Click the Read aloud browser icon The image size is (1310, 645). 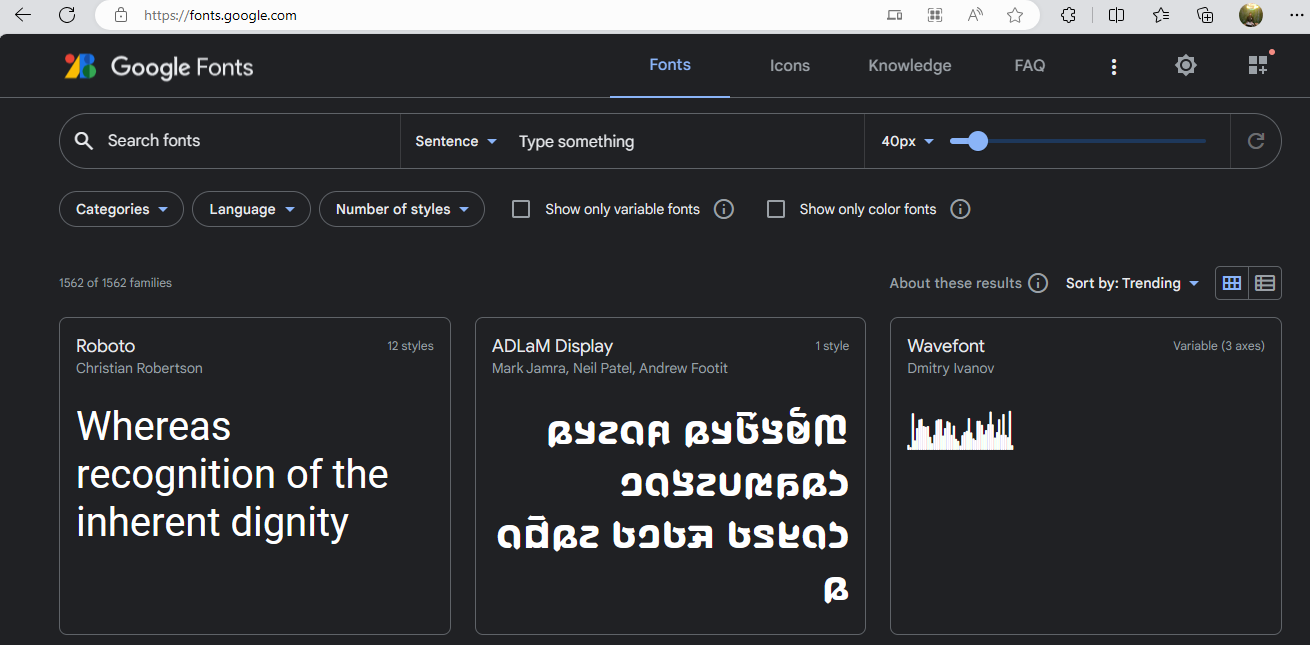click(x=975, y=15)
